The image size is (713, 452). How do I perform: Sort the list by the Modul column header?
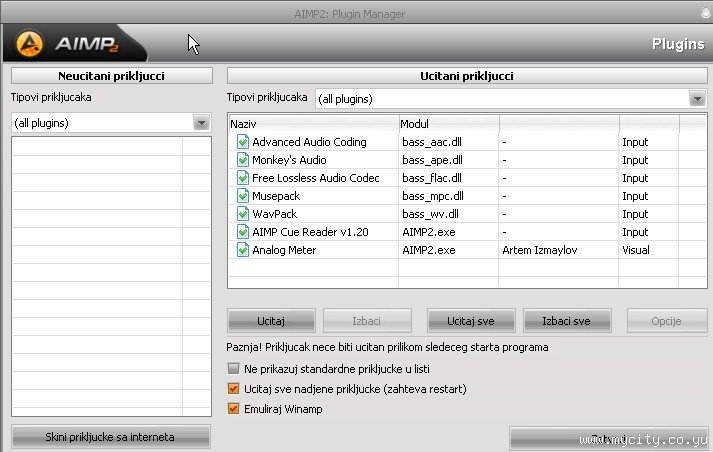pos(449,124)
